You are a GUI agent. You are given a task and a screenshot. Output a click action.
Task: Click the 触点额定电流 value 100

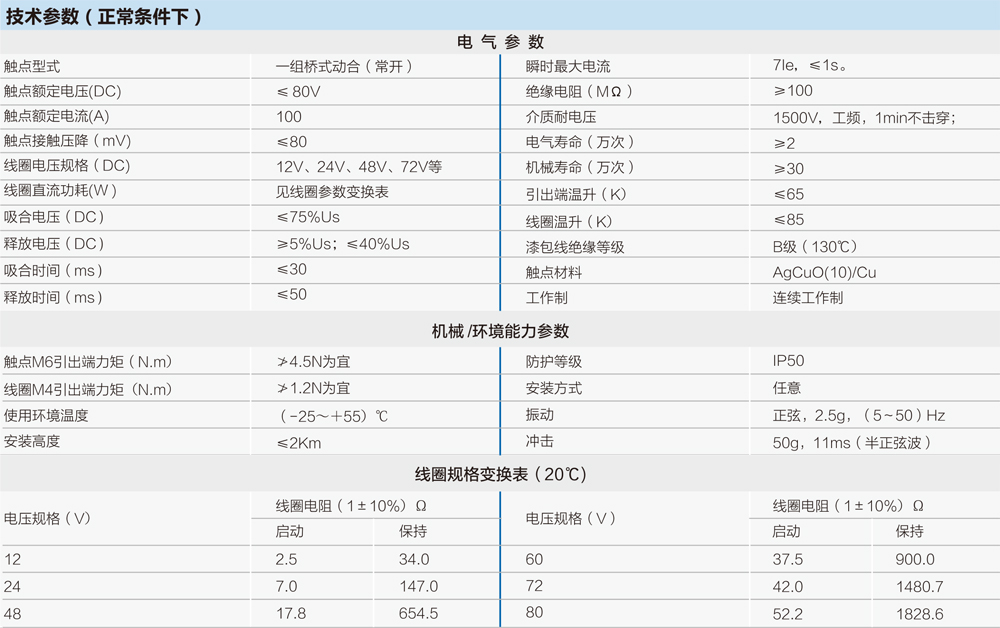pyautogui.click(x=290, y=116)
